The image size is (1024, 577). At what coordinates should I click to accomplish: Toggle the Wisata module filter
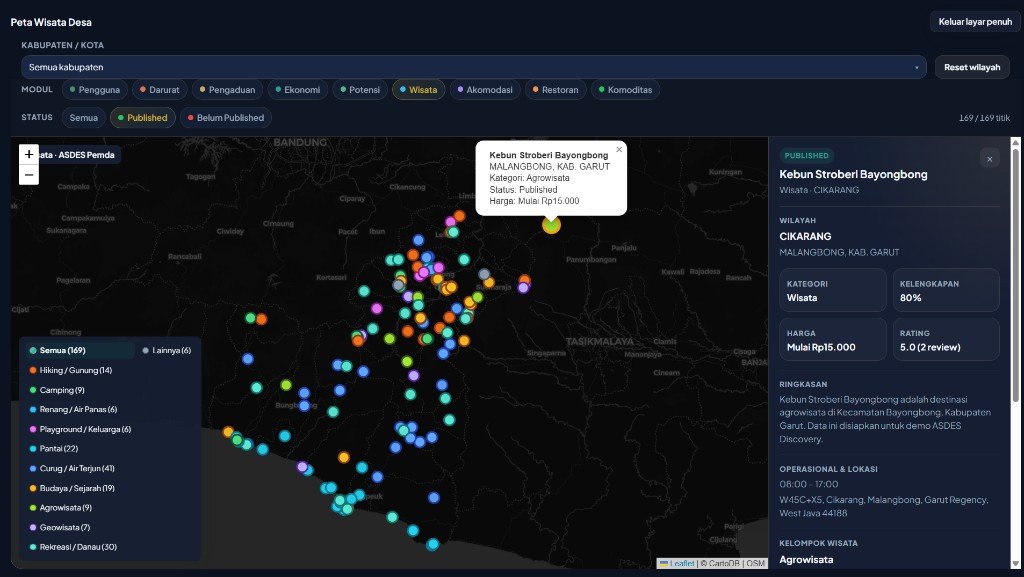point(419,90)
